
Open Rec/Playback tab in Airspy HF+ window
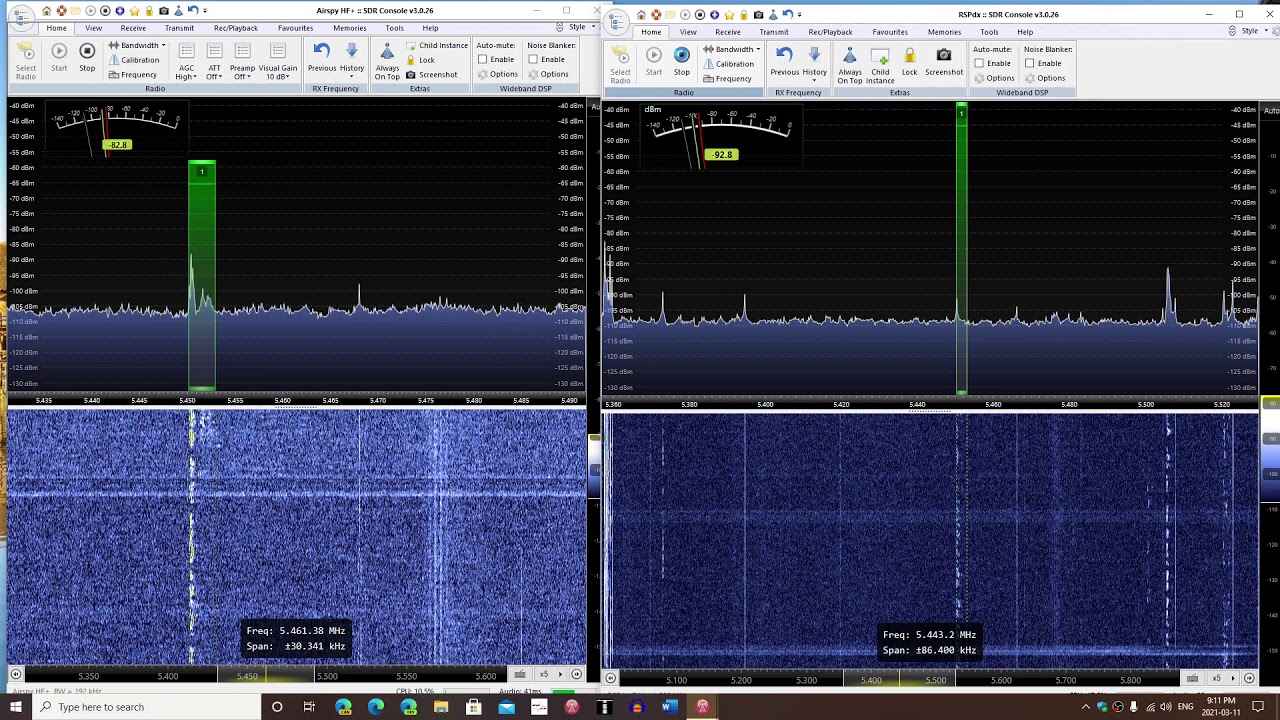[236, 28]
